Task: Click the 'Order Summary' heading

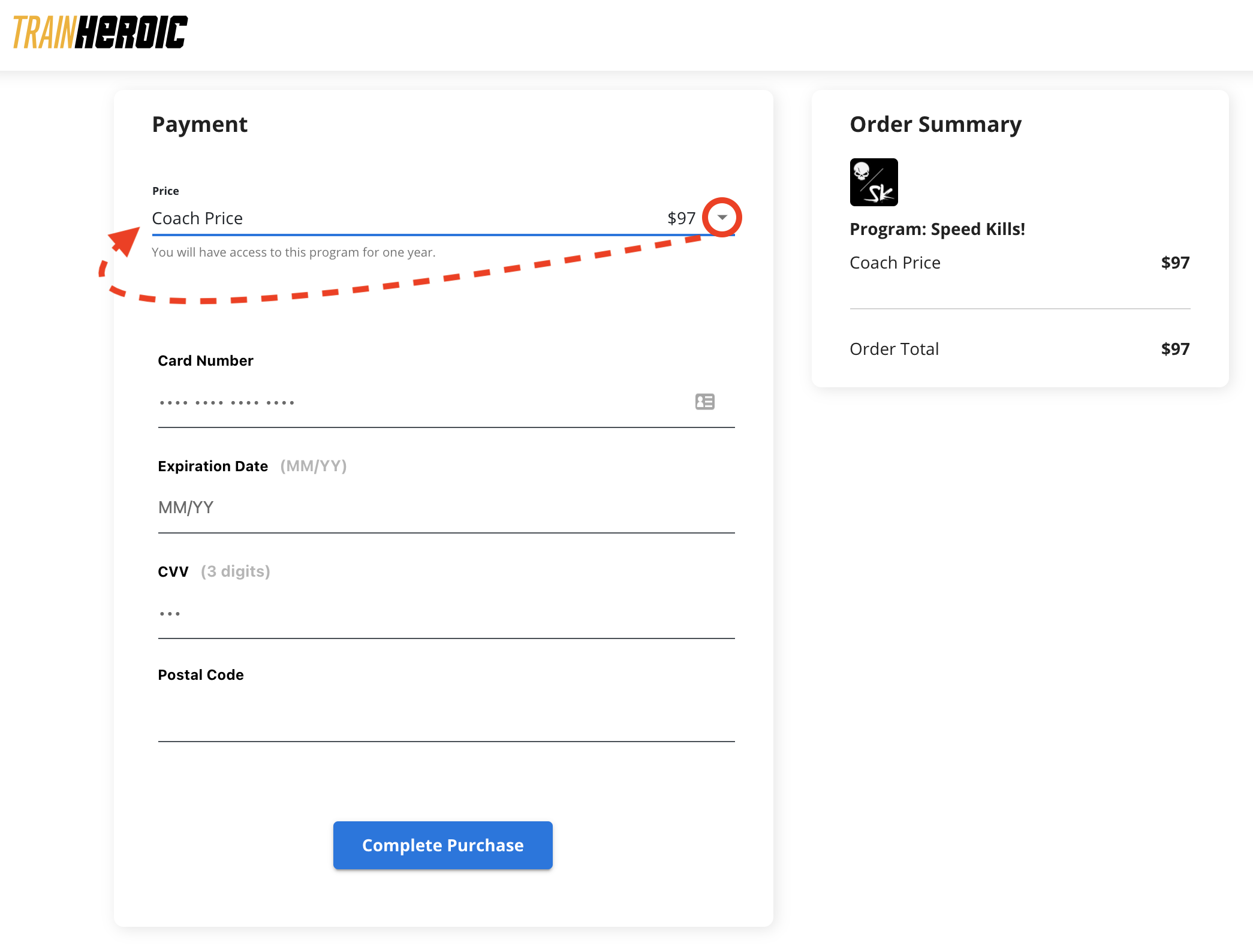Action: click(936, 124)
